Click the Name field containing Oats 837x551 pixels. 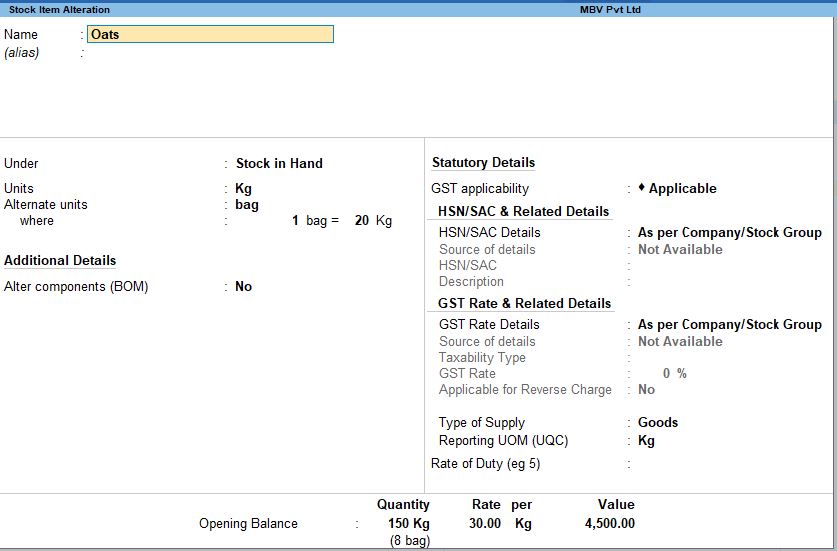click(x=210, y=34)
